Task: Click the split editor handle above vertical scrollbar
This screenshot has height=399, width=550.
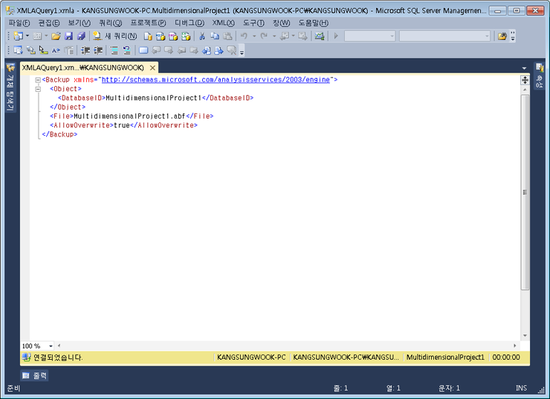Action: (x=525, y=80)
